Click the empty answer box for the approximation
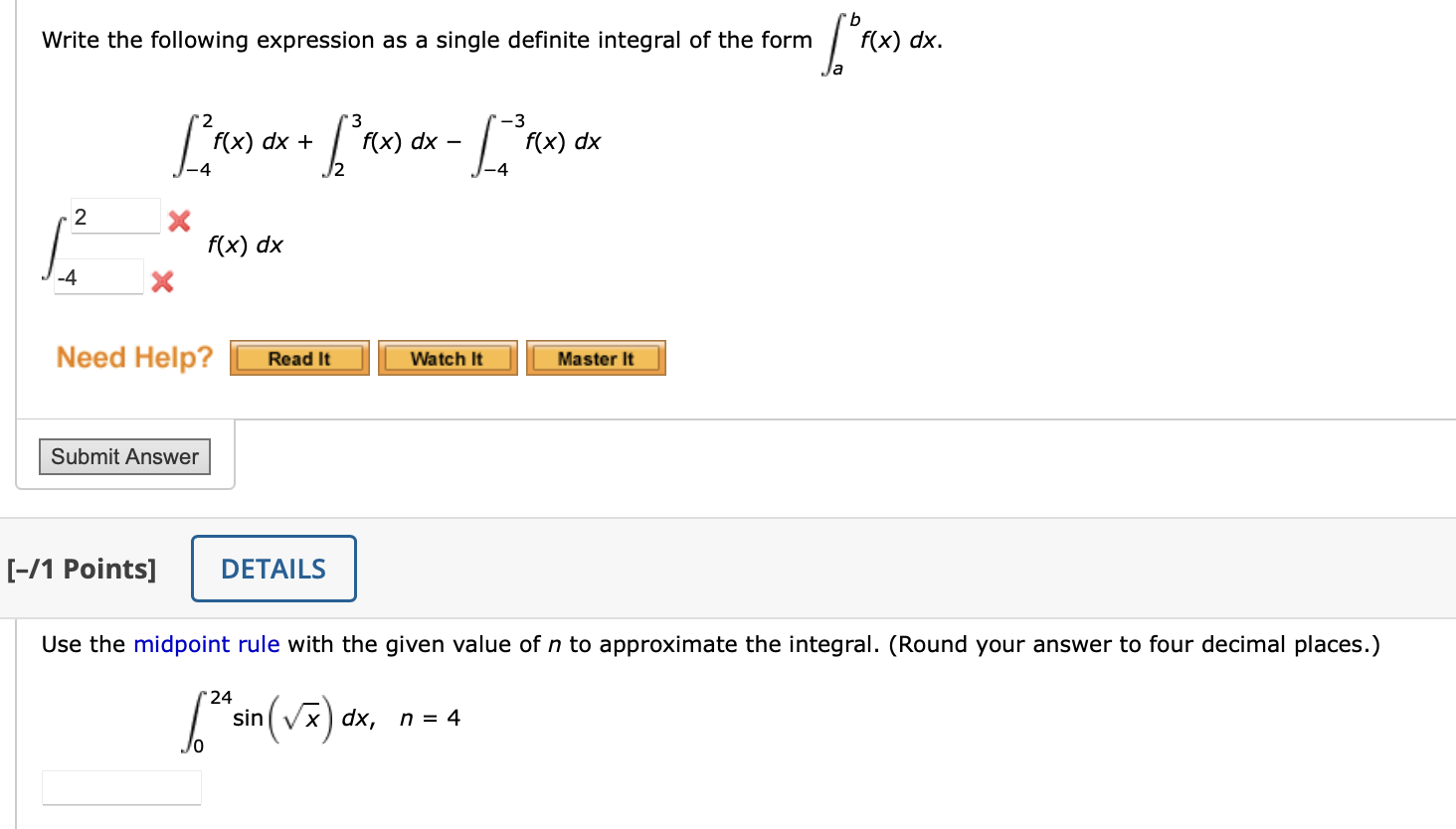Screen dimensions: 1456x829 coord(121,787)
